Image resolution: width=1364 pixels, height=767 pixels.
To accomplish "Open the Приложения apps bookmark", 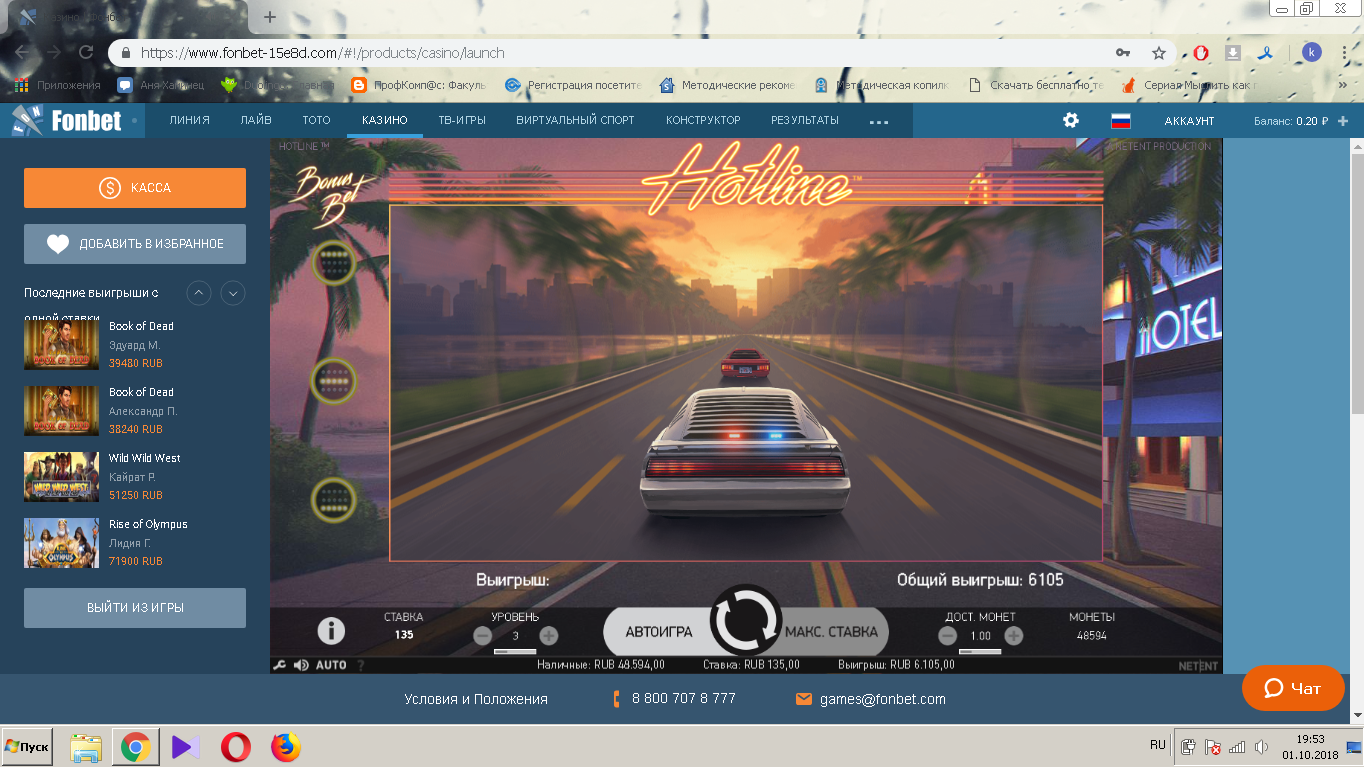I will [58, 85].
